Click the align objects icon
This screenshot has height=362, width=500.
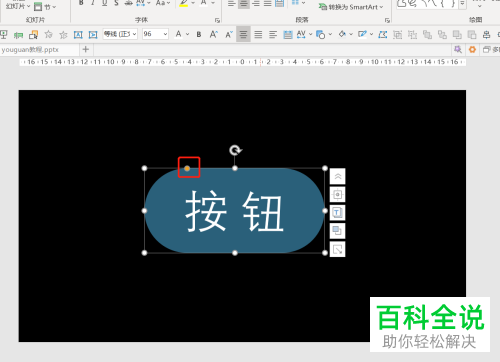coord(486,34)
